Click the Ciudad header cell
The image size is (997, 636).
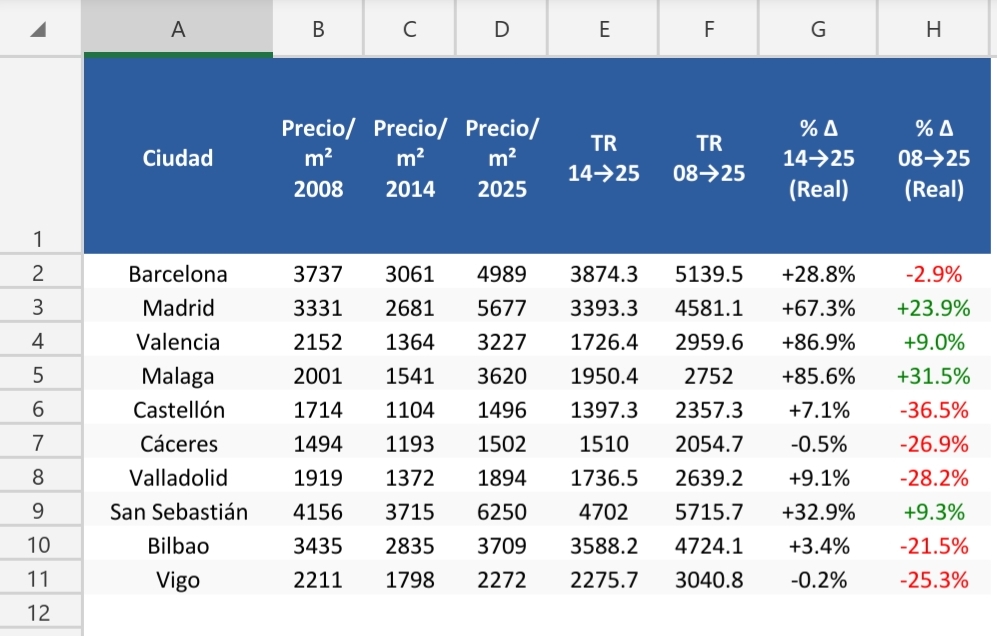point(178,157)
